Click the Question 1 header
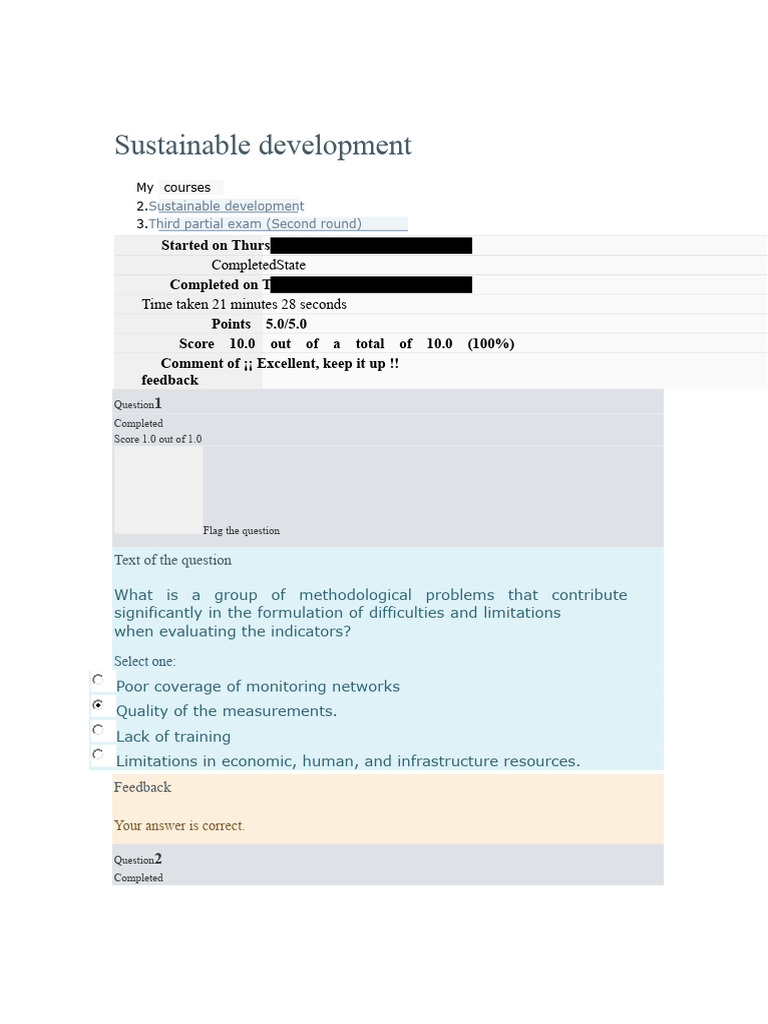This screenshot has width=768, height=1024. pos(138,404)
